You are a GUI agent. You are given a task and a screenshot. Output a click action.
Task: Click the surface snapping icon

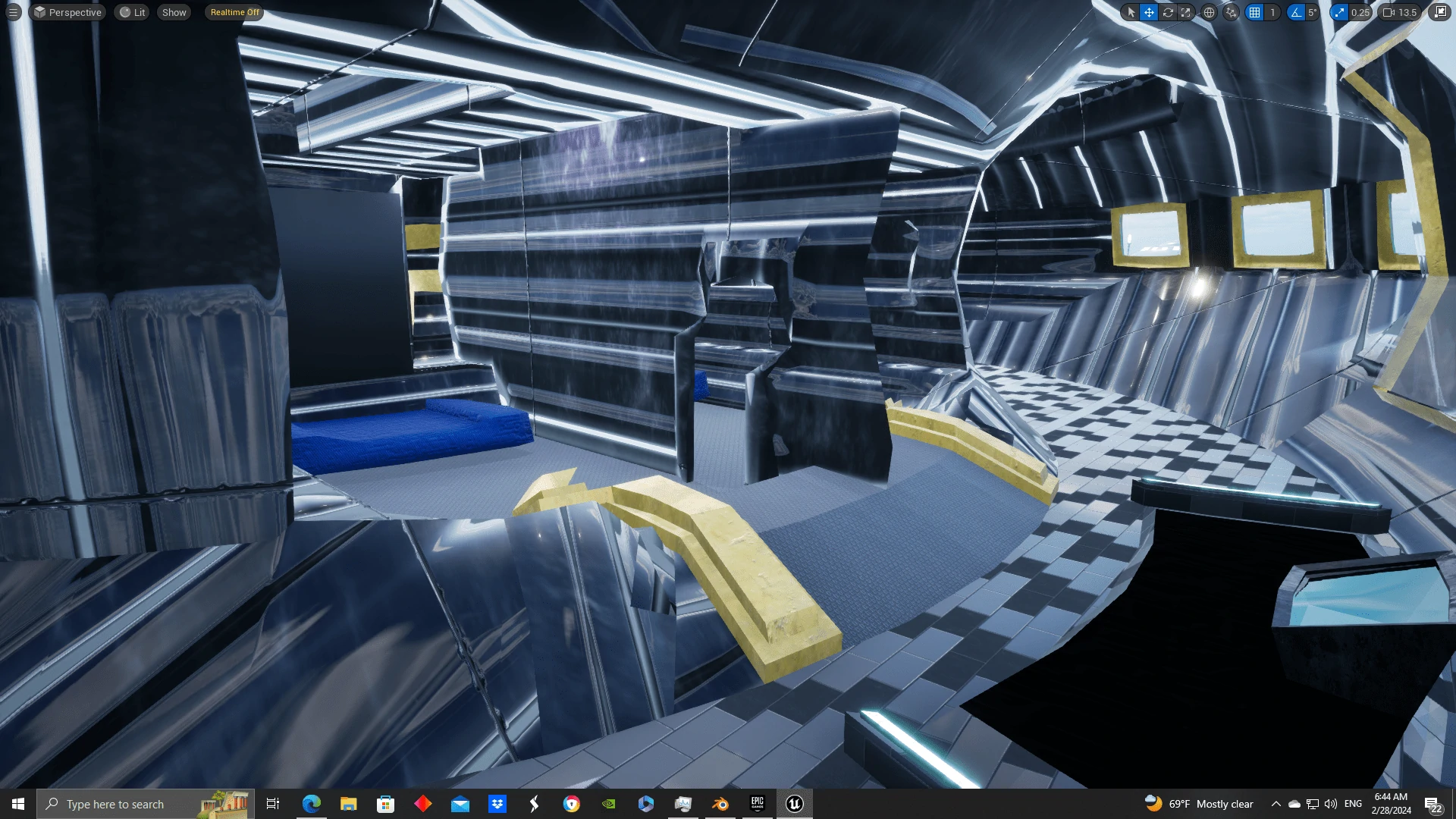pos(1232,12)
